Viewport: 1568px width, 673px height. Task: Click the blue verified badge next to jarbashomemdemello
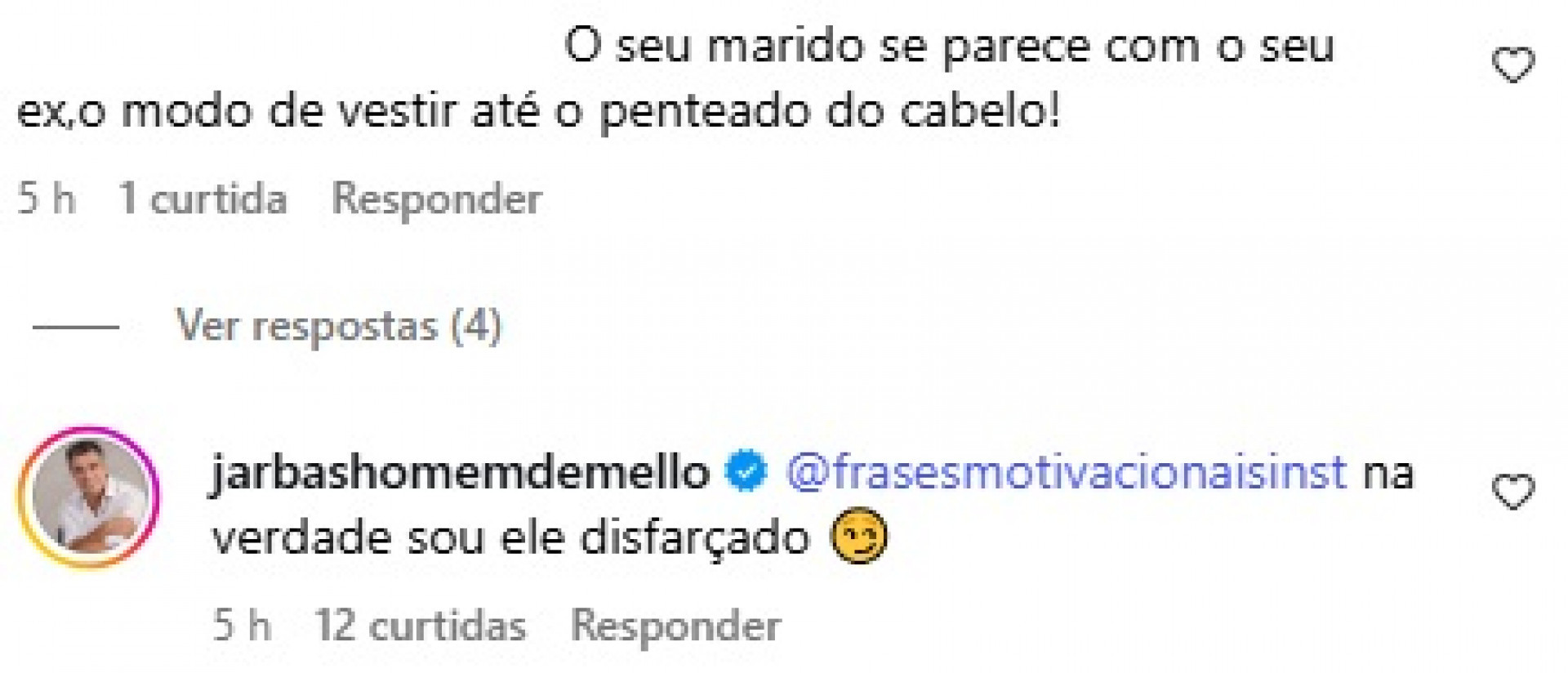click(745, 470)
